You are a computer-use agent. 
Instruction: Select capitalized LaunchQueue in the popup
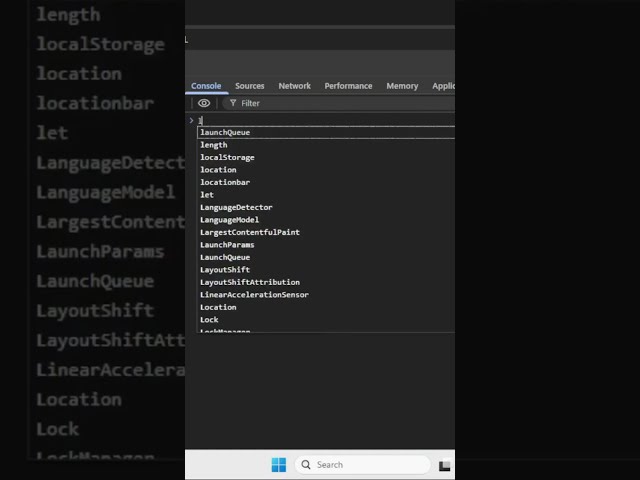click(326, 257)
